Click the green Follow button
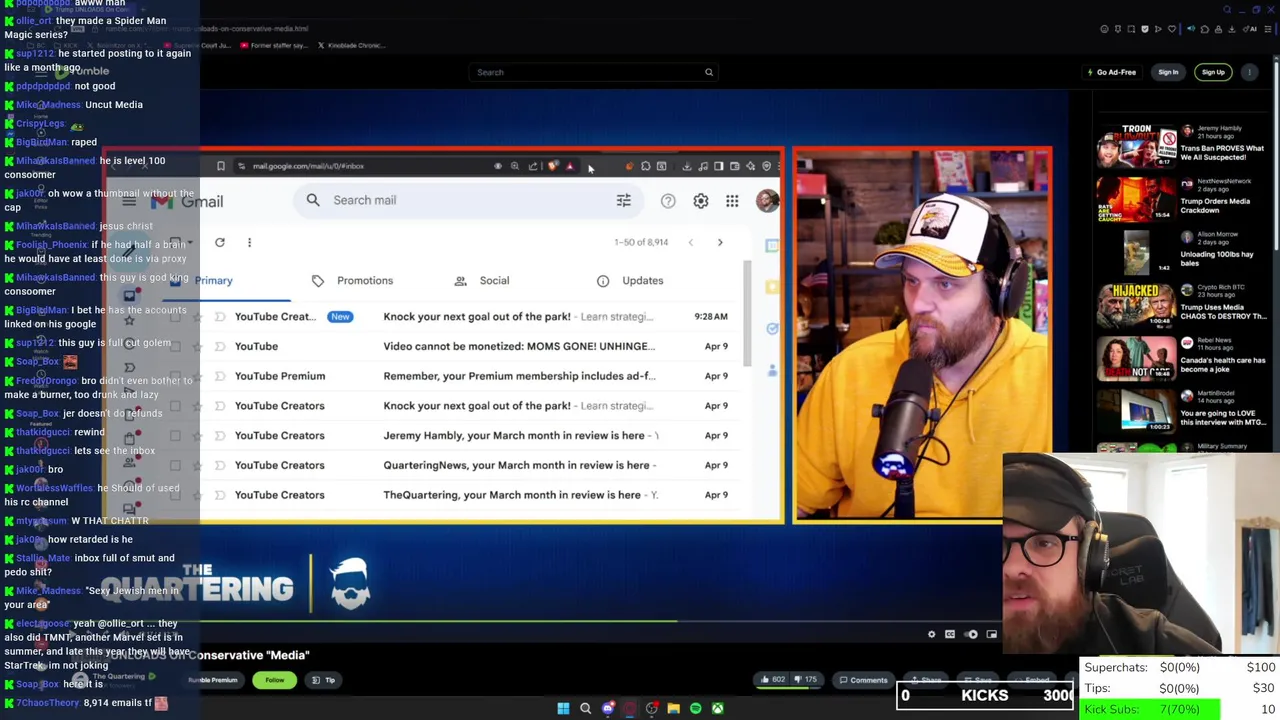This screenshot has width=1280, height=720. (274, 680)
